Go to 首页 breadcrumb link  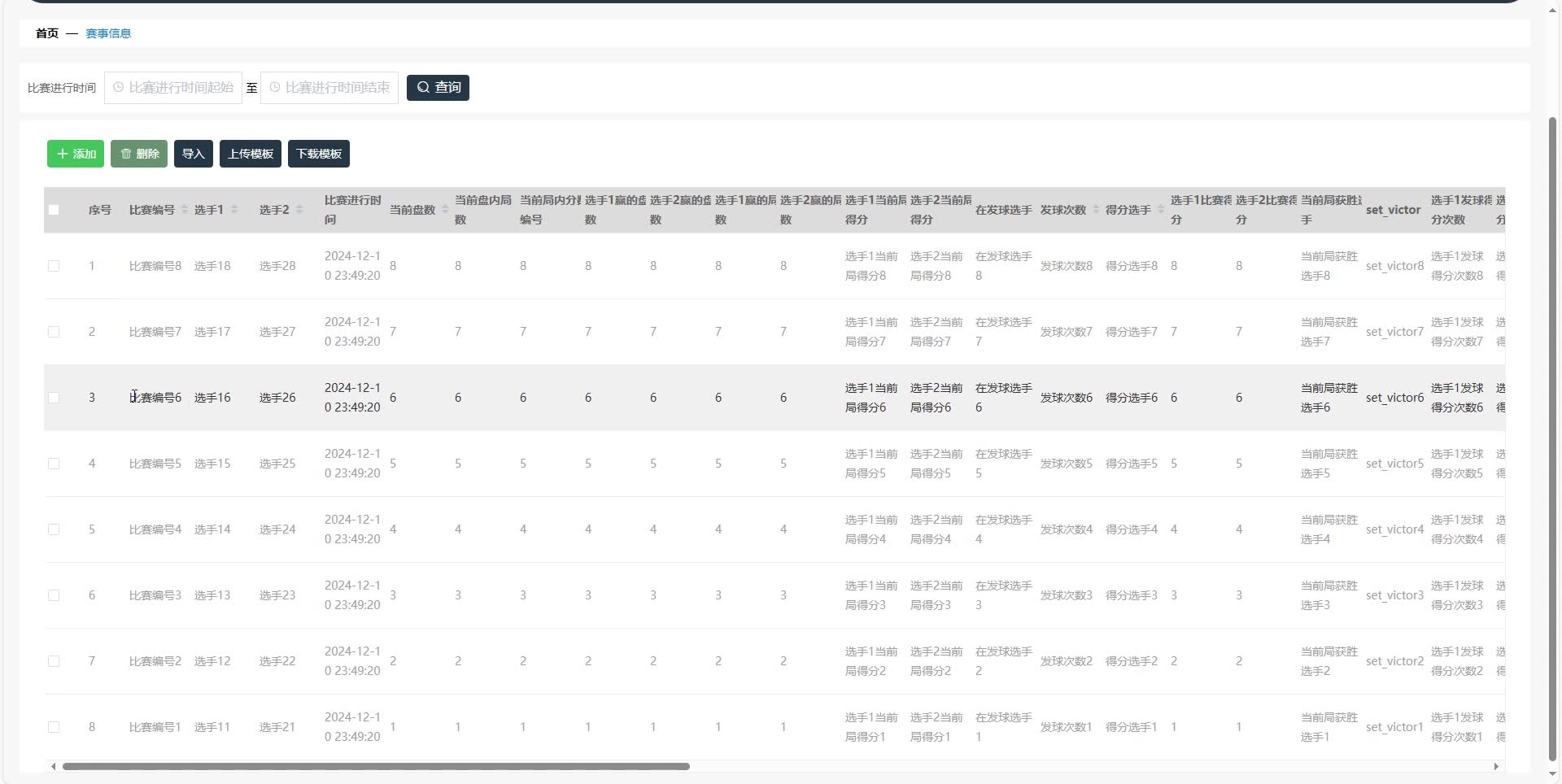pos(47,33)
